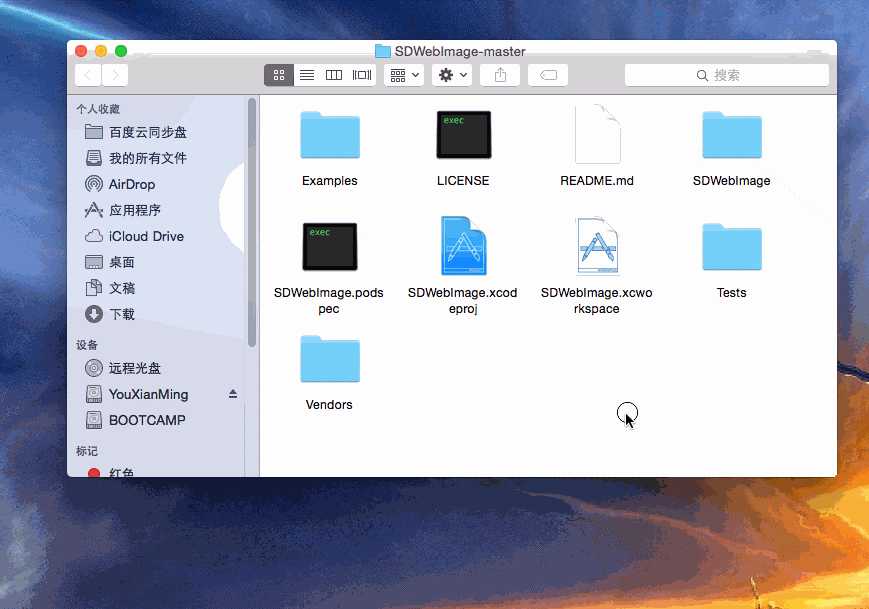Open 文稿 in sidebar

pyautogui.click(x=158, y=288)
